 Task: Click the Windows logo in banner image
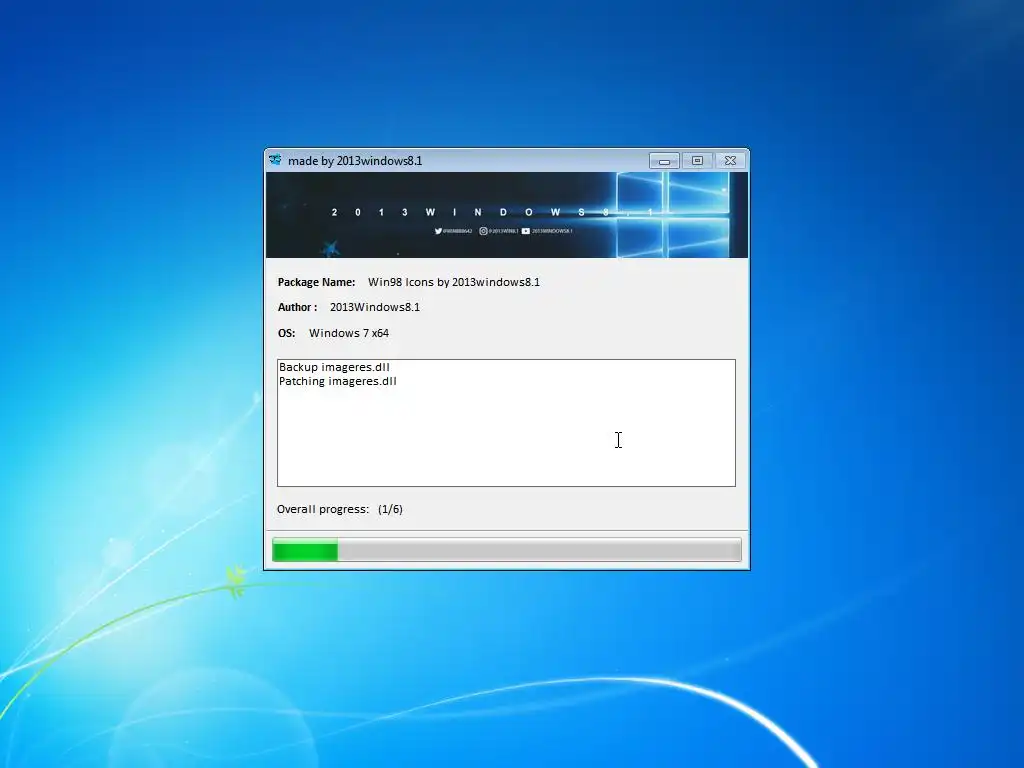[x=673, y=215]
